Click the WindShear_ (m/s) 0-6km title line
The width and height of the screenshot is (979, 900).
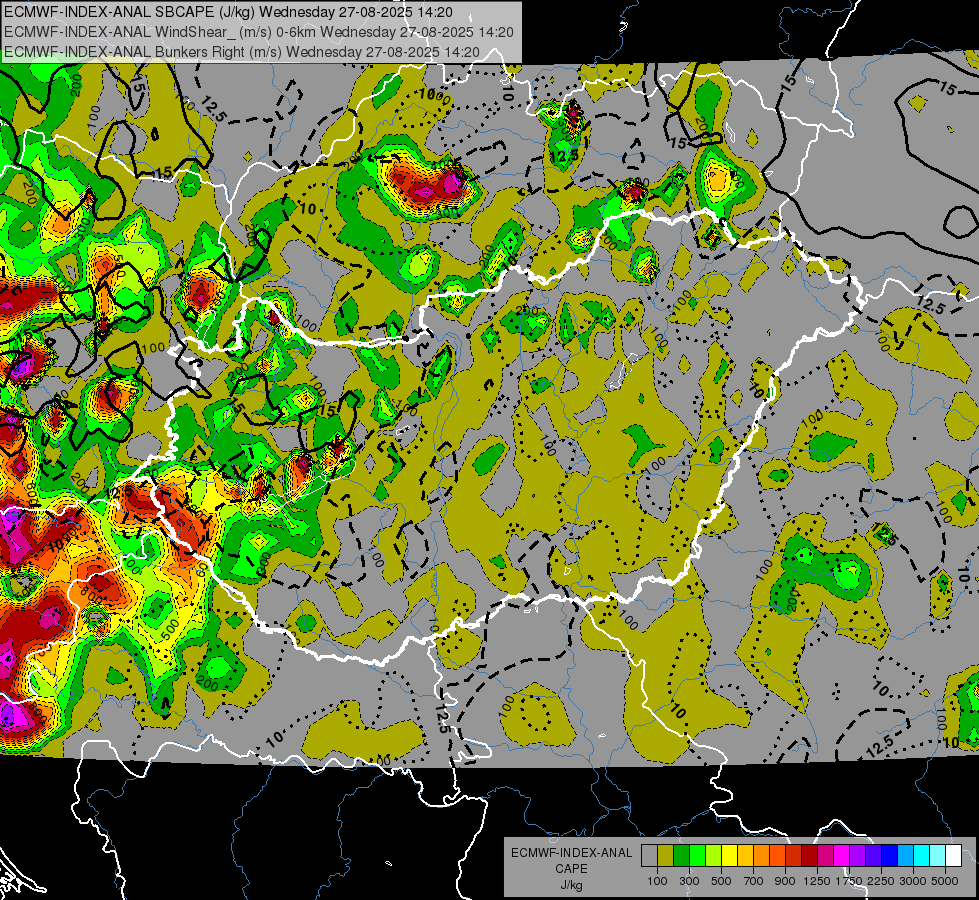[258, 32]
